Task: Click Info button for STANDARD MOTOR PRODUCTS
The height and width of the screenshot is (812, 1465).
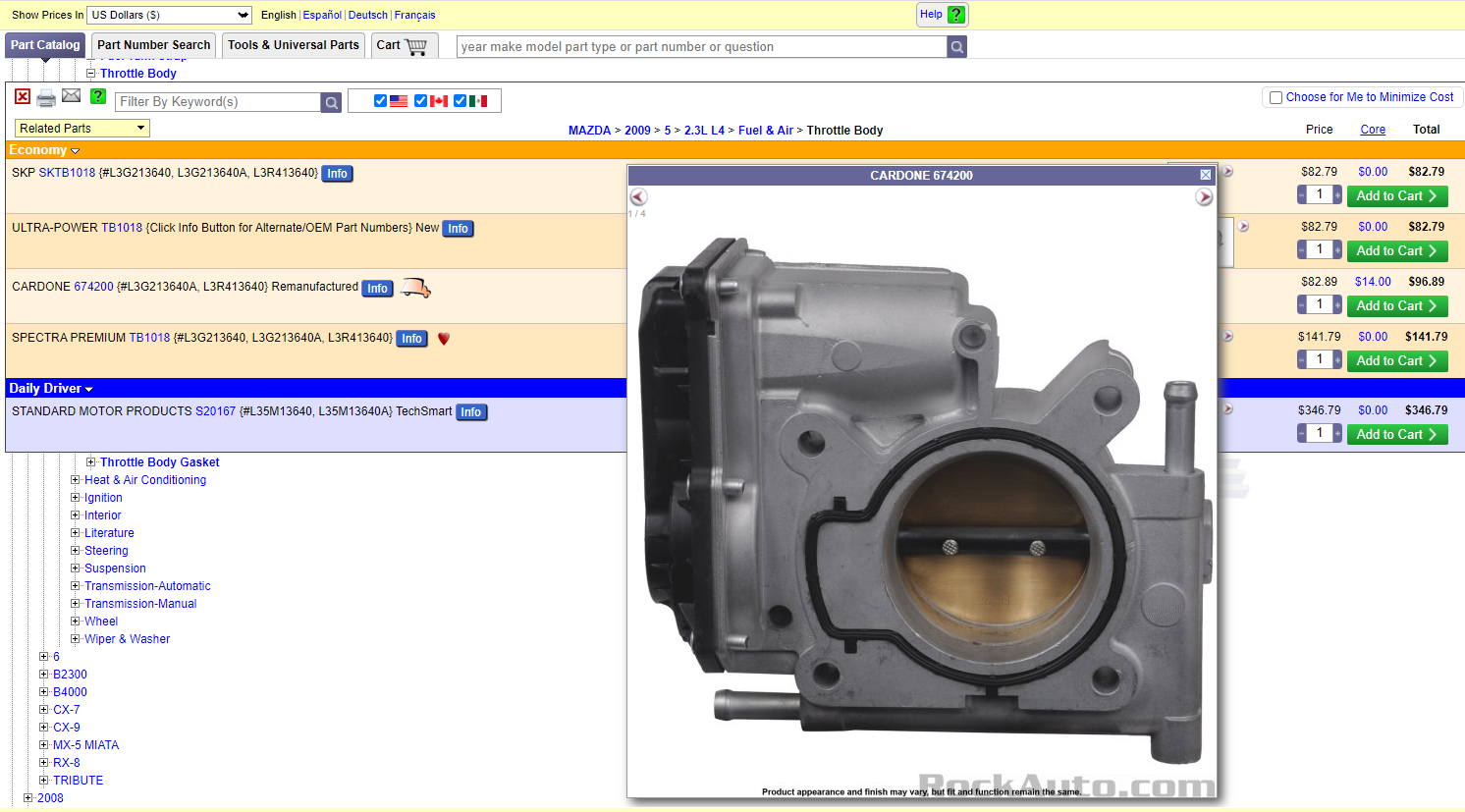Action: [471, 412]
